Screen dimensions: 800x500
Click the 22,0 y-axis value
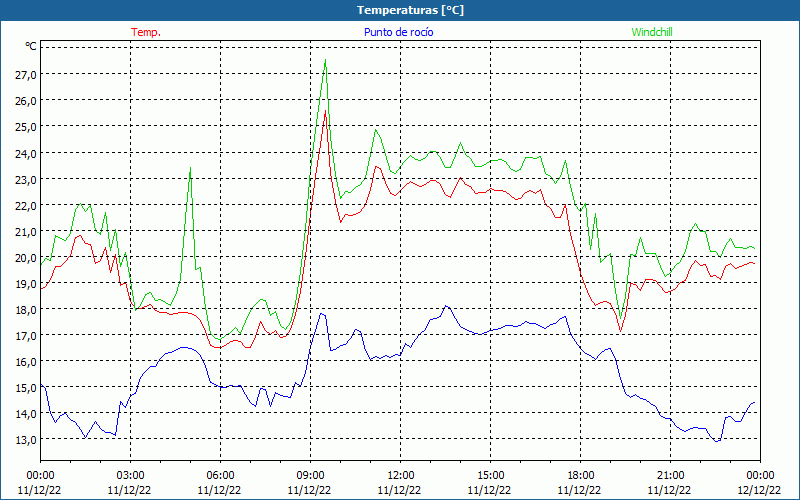[26, 205]
